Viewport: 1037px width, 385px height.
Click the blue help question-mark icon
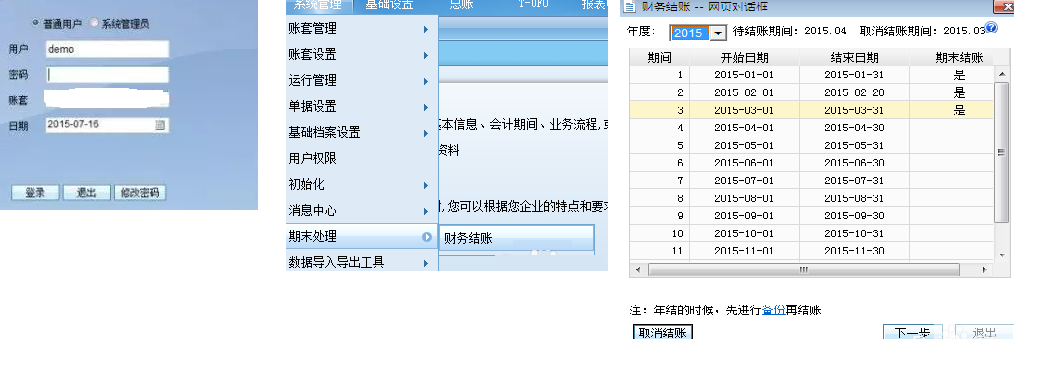(x=991, y=27)
